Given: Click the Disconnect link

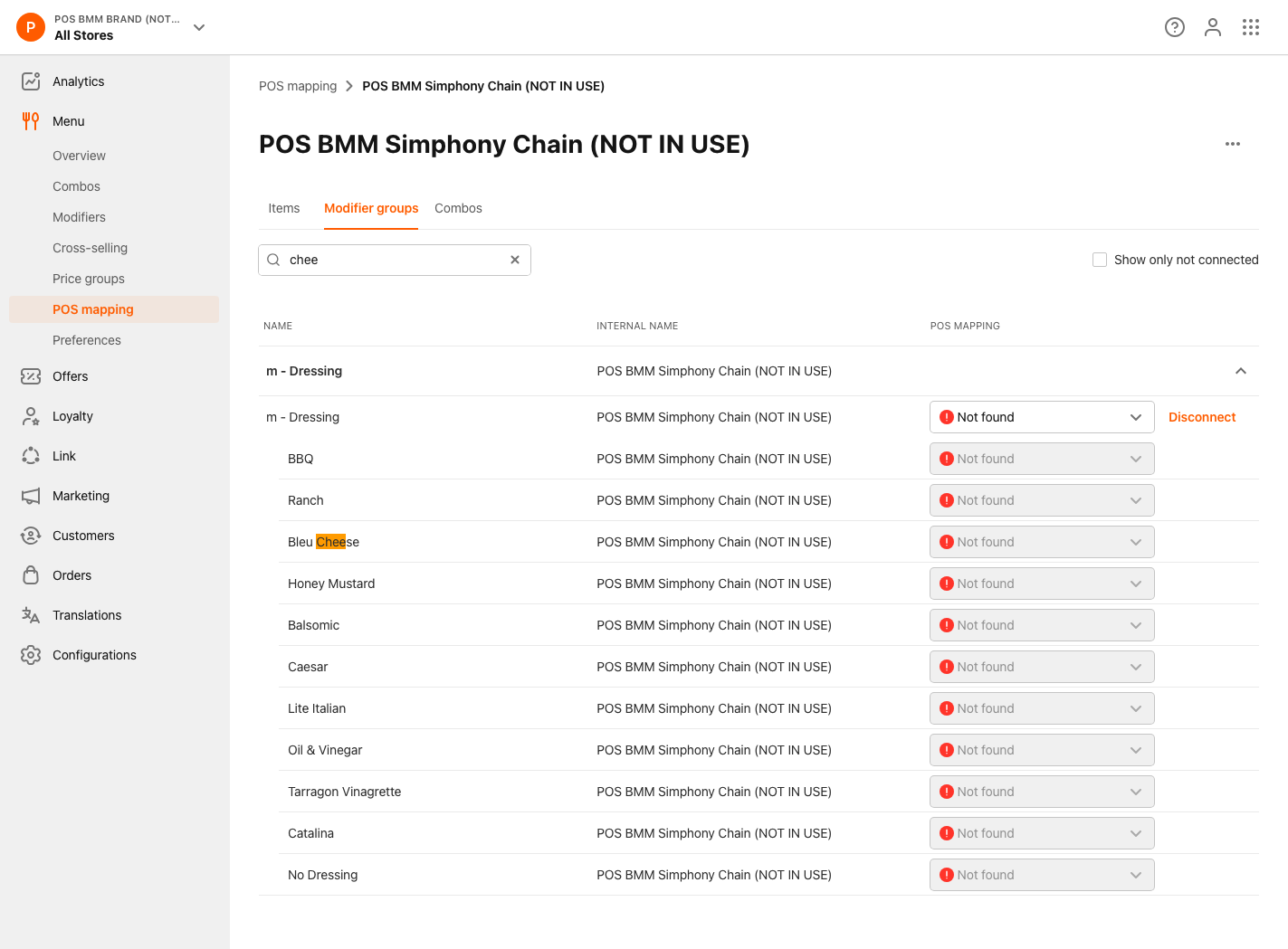Looking at the screenshot, I should 1201,417.
